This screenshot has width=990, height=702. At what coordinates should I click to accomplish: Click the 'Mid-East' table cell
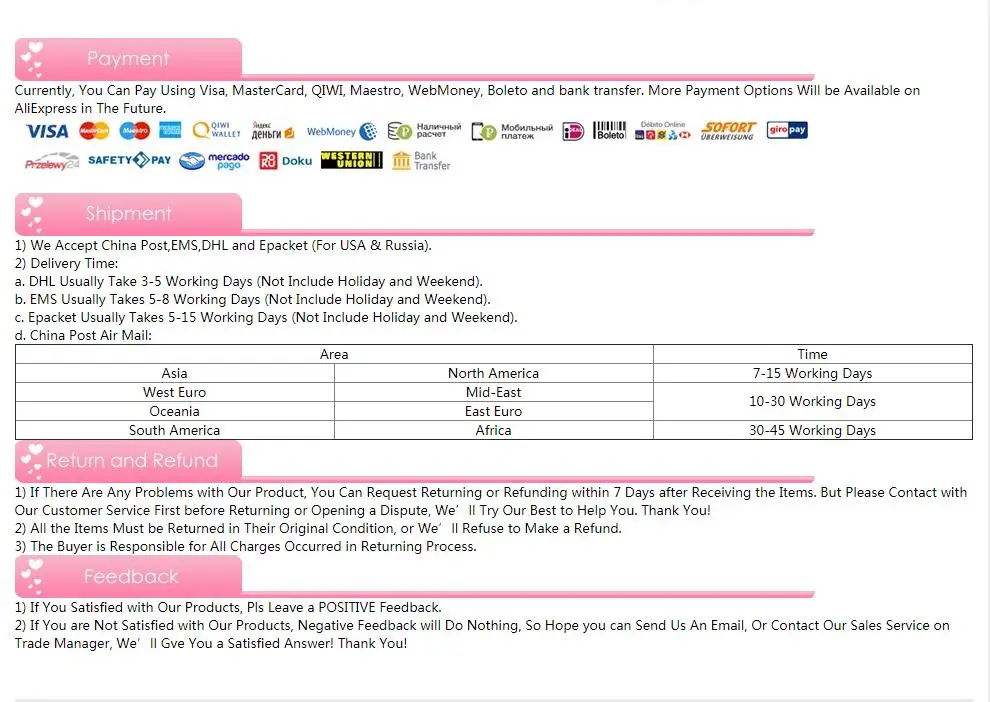pyautogui.click(x=494, y=392)
